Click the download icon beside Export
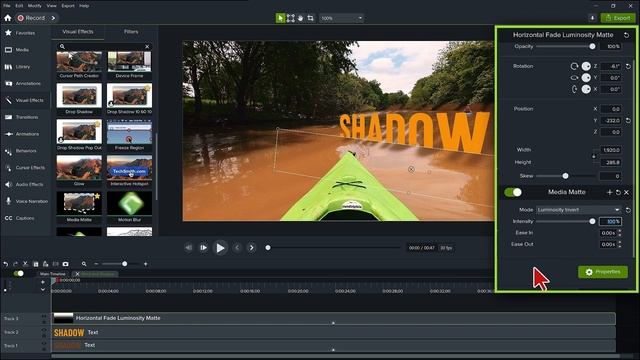Screen dimensions: 640x360 (592, 18)
